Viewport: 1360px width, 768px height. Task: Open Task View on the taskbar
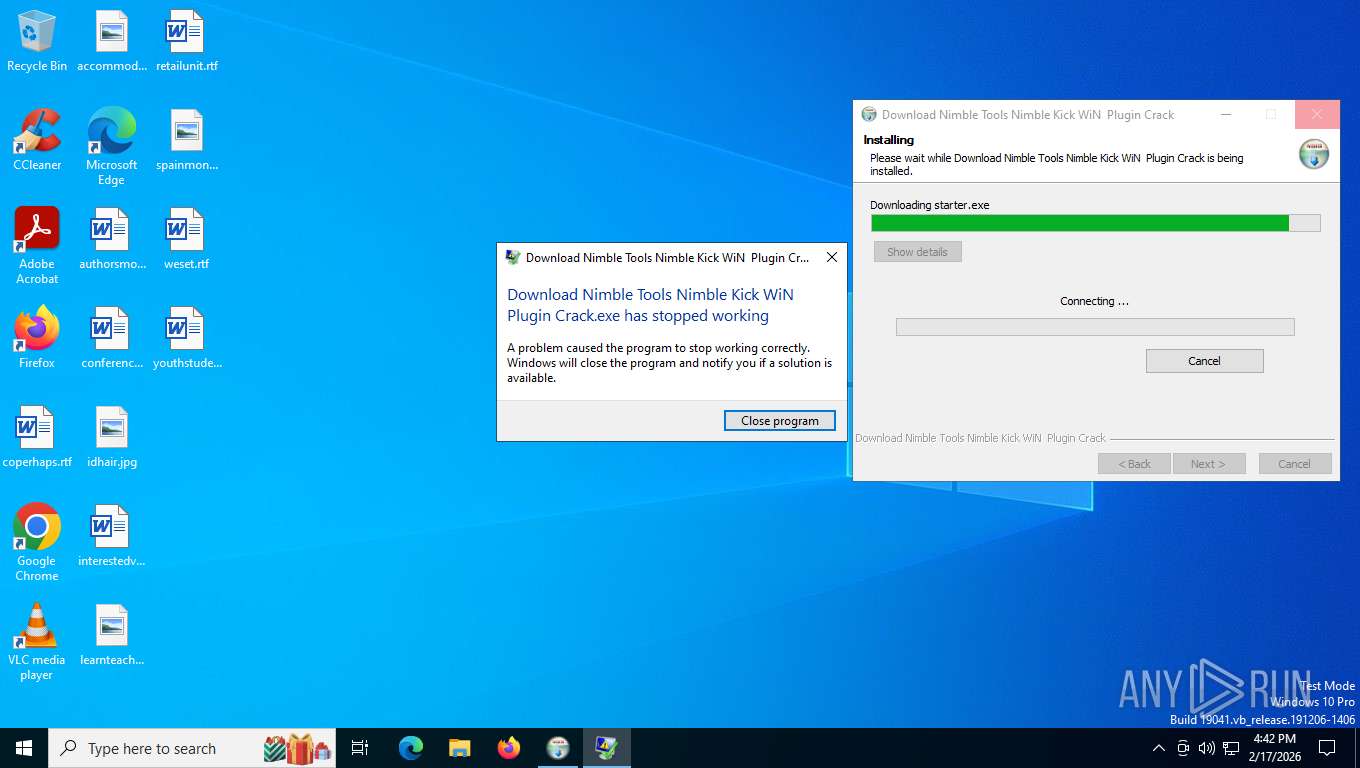[x=360, y=748]
